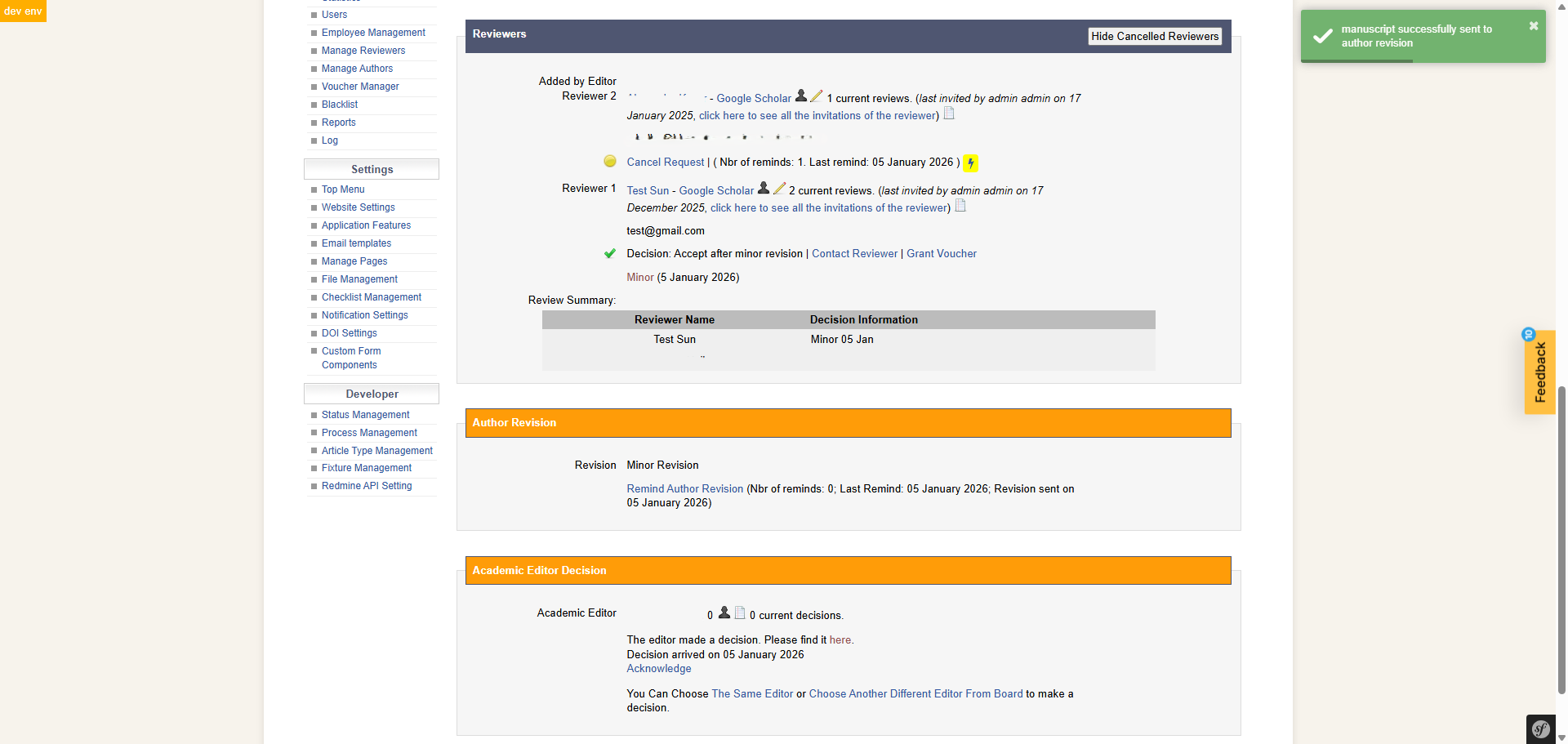Toggle Hide Cancelled Reviewers
Image resolution: width=1568 pixels, height=744 pixels.
click(1154, 37)
